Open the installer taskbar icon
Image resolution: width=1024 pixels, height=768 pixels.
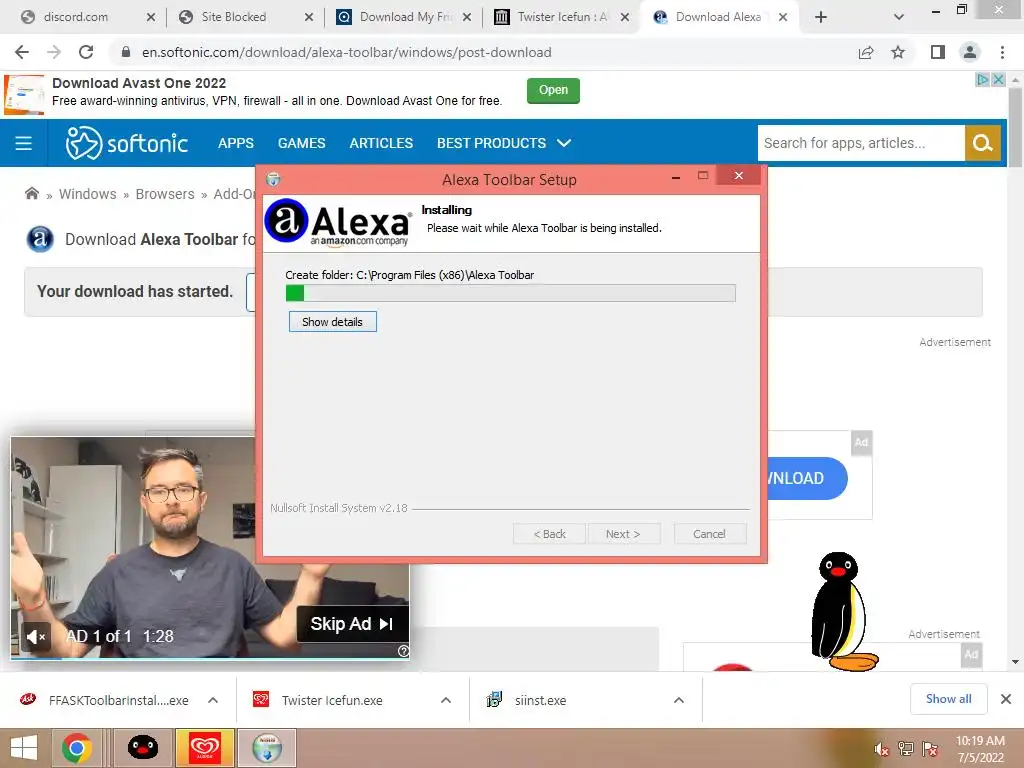[267, 748]
